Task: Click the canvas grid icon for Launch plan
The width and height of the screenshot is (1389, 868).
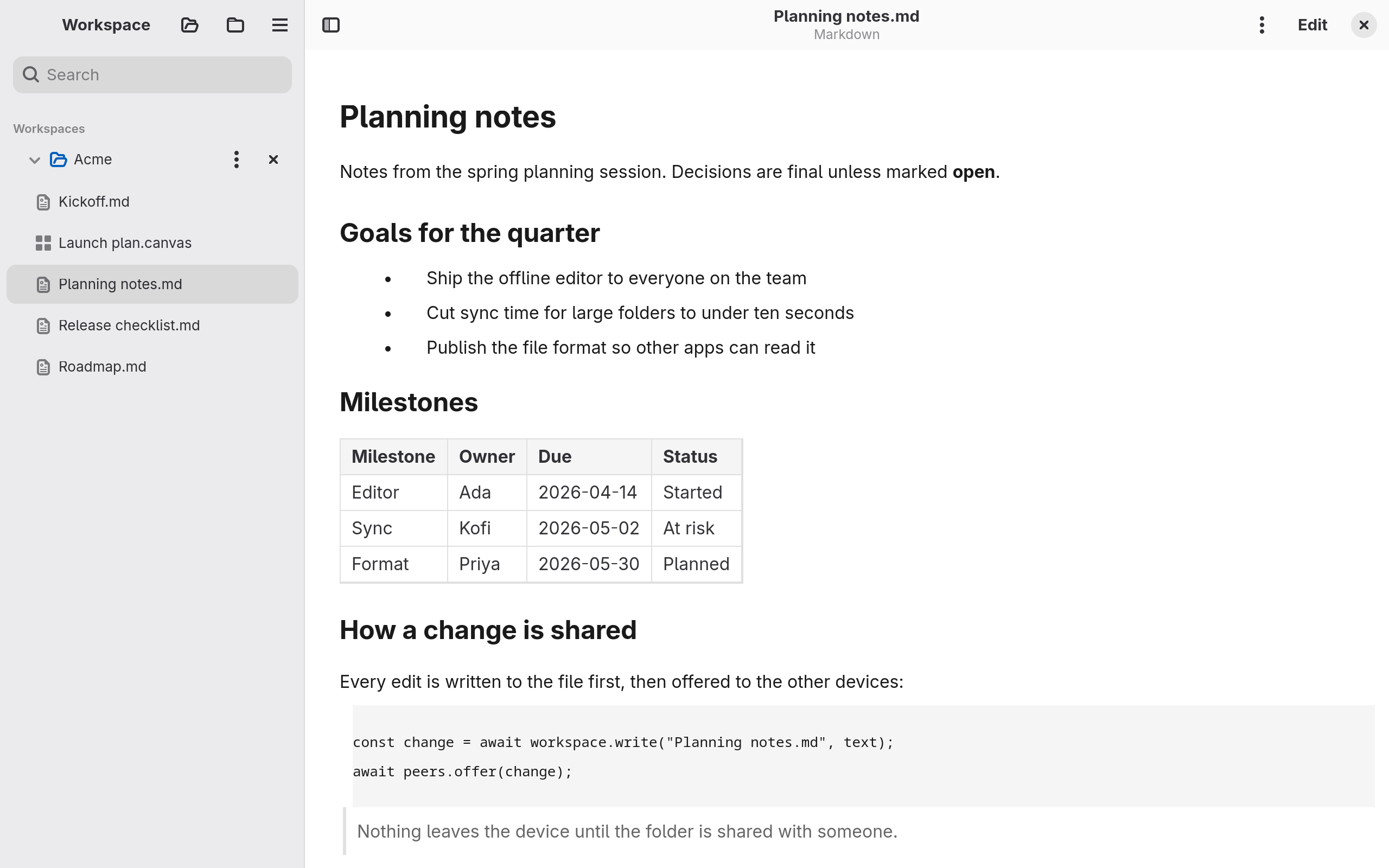Action: [43, 243]
